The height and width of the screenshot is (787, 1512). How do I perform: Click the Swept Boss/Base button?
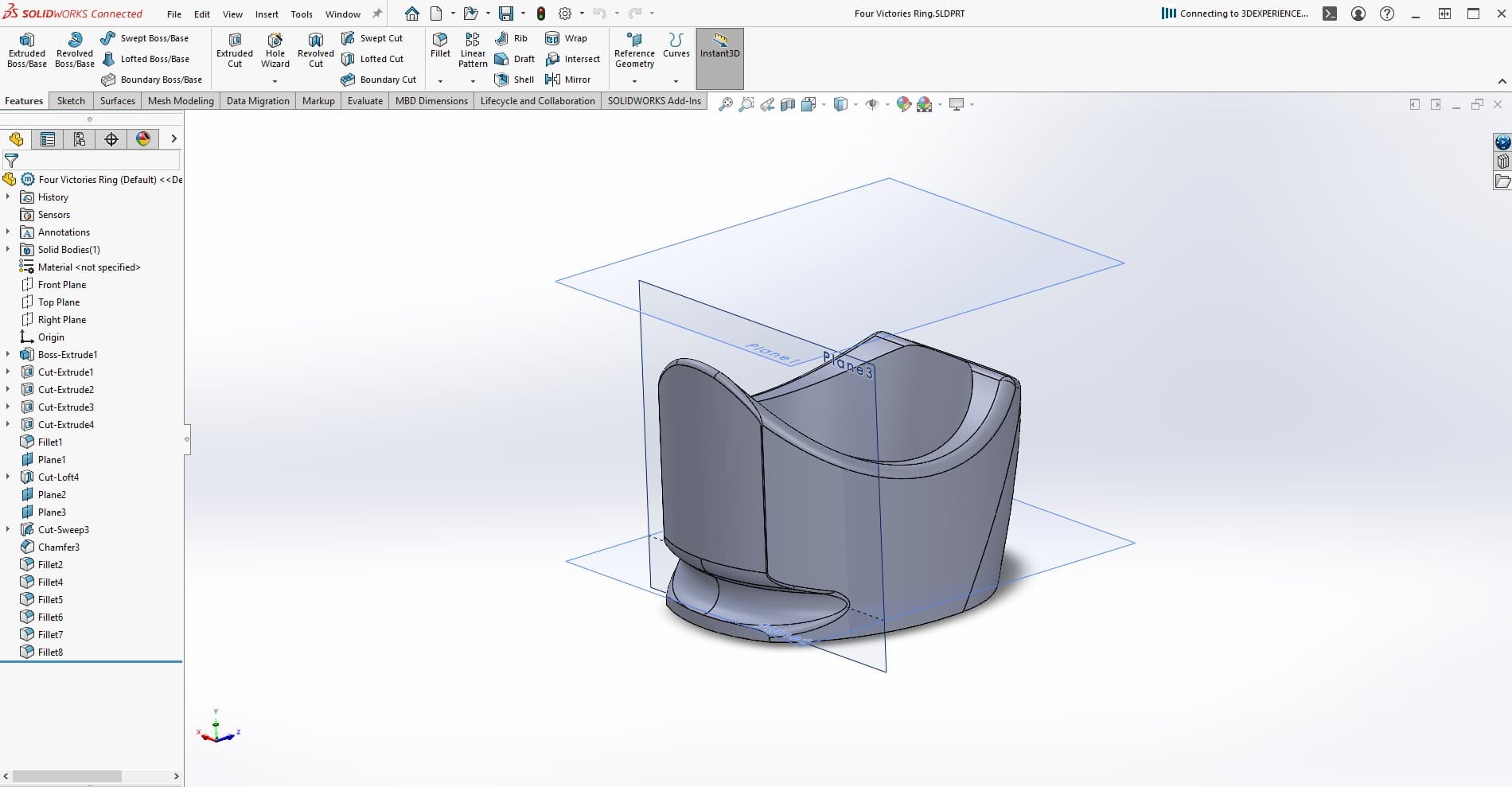[x=145, y=38]
